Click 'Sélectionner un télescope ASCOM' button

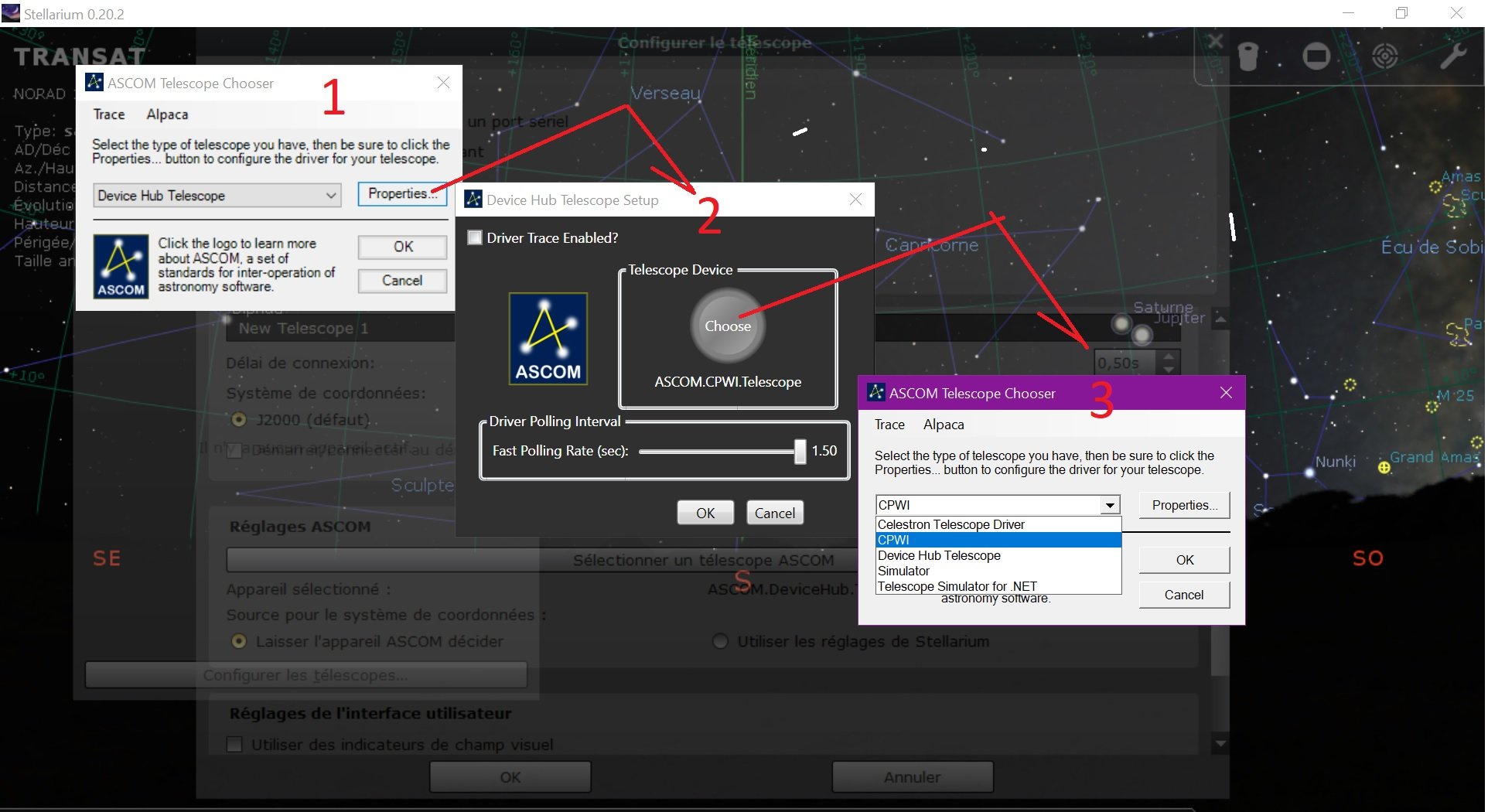[703, 560]
